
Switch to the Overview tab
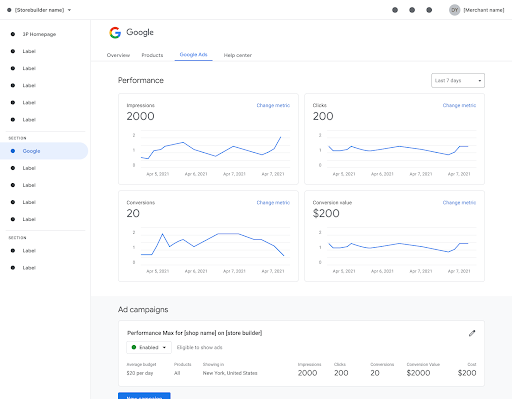(118, 55)
